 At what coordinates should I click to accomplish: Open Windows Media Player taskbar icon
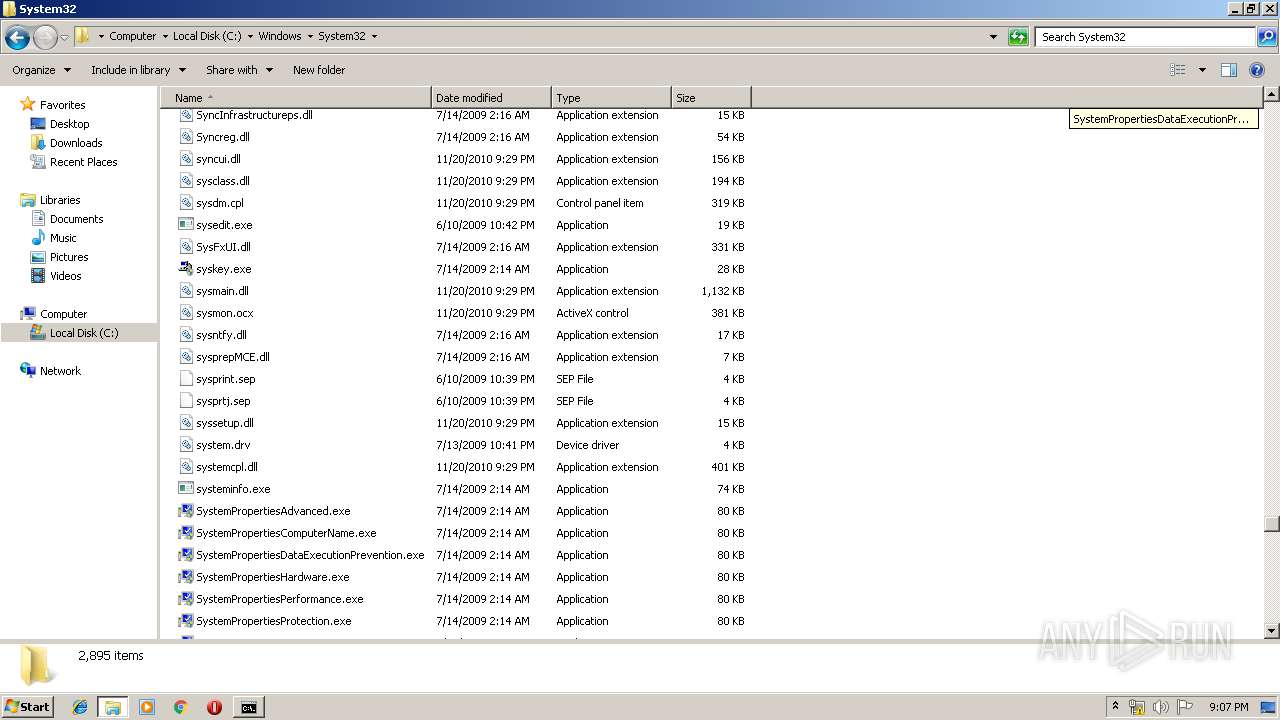pyautogui.click(x=147, y=707)
